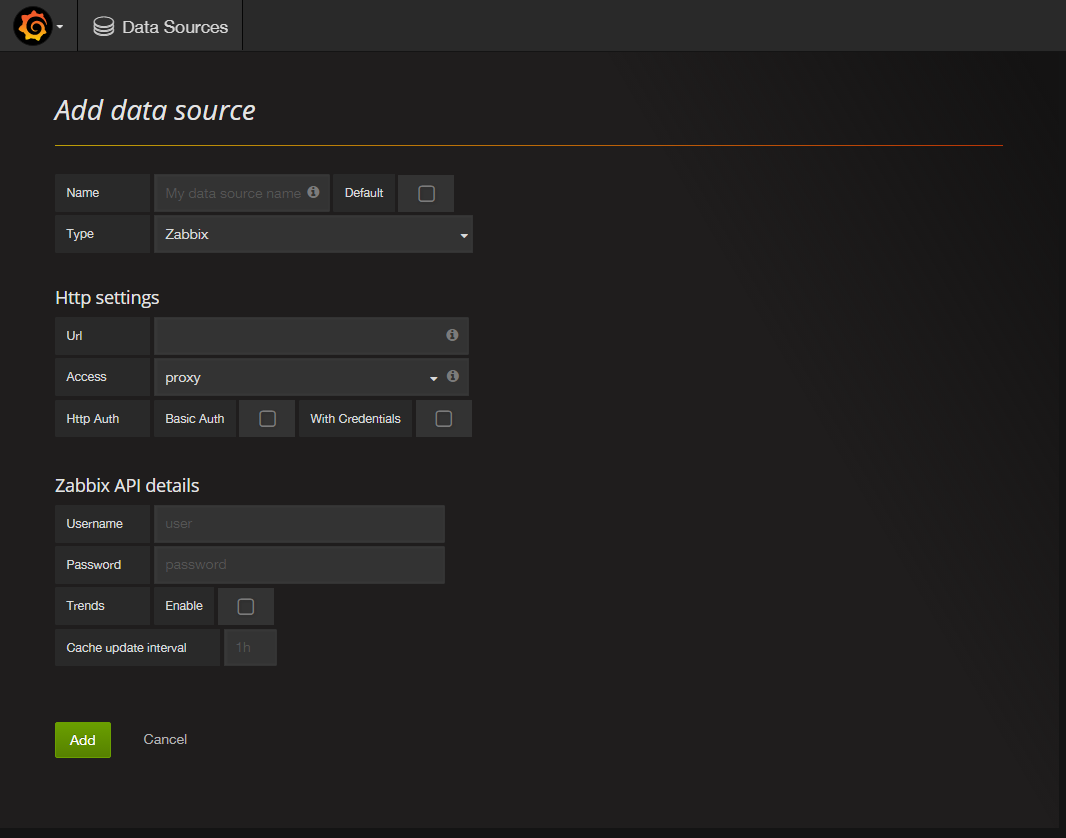Enable the Default data source checkbox
Screen dimensions: 1066x838
pos(426,194)
